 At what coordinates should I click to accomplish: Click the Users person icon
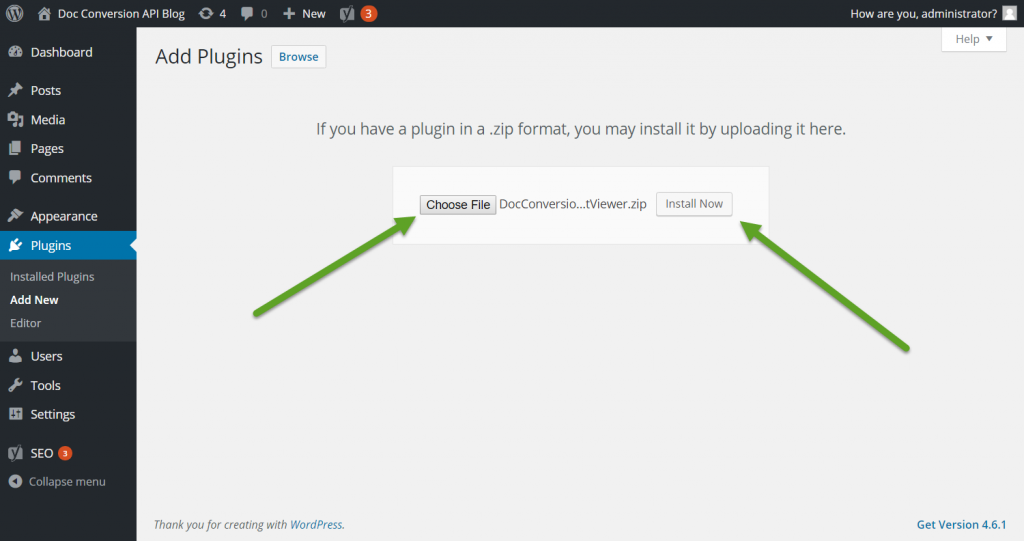16,355
